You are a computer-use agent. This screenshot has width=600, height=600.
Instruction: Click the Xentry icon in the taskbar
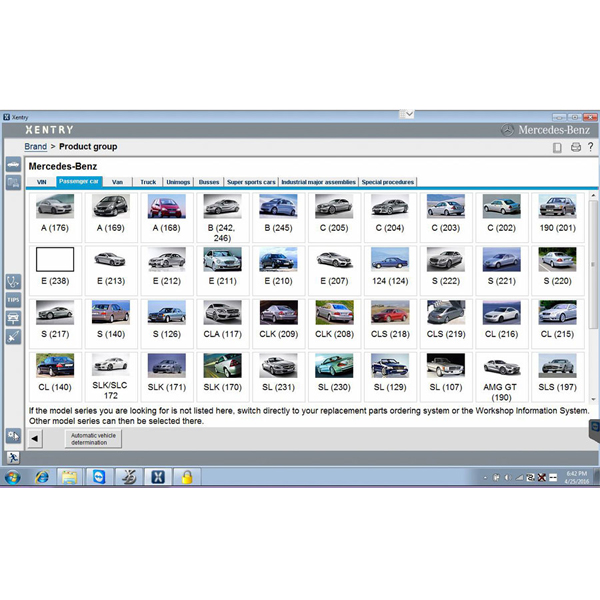[157, 477]
